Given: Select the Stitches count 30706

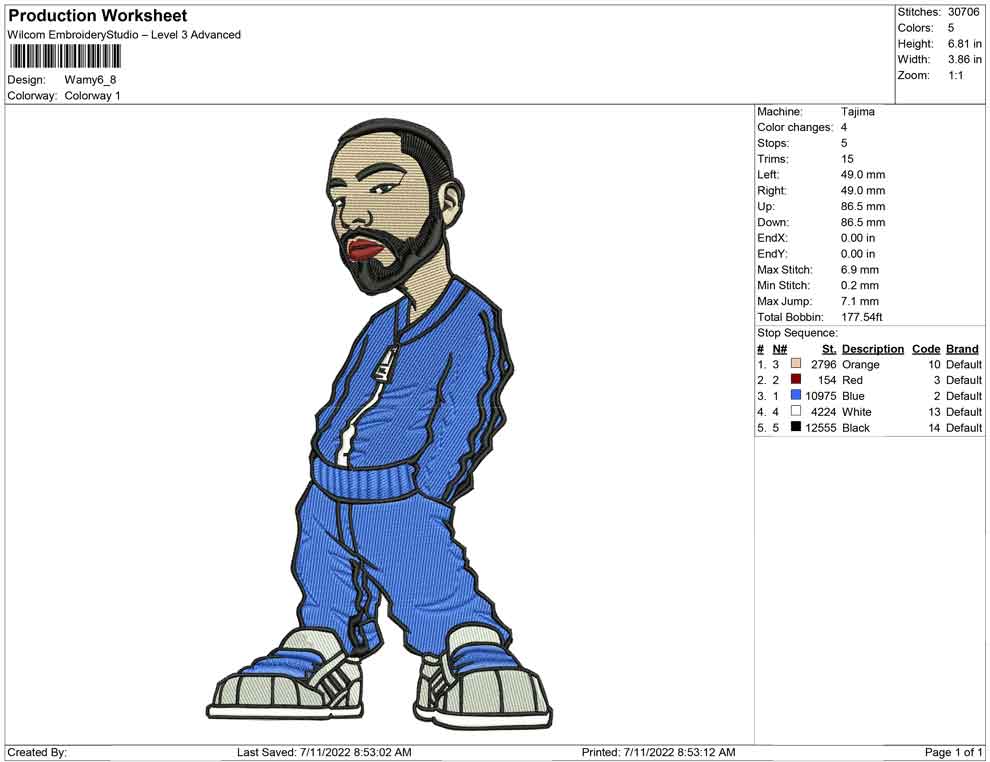Looking at the screenshot, I should pyautogui.click(x=965, y=12).
